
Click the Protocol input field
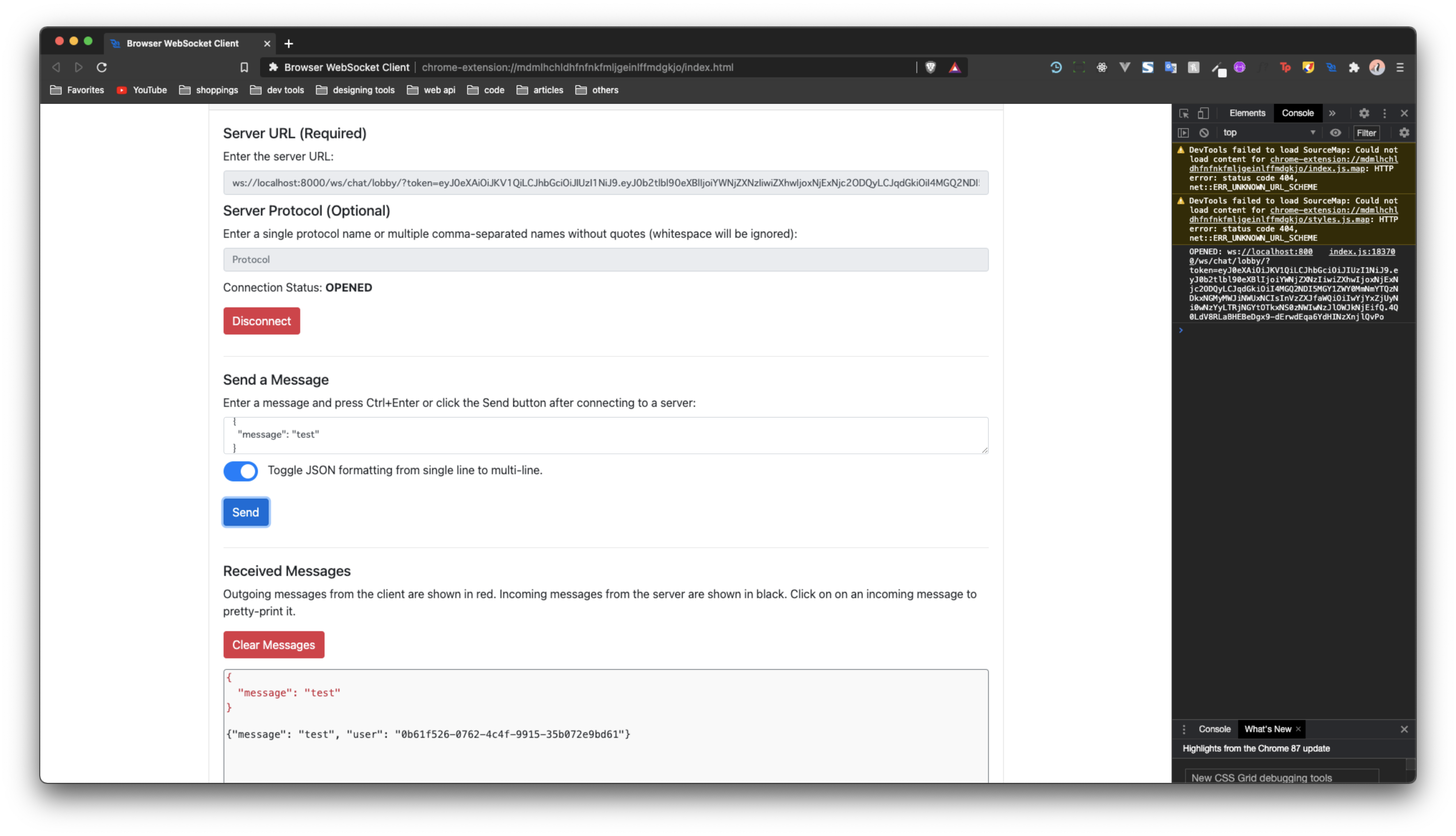(605, 260)
